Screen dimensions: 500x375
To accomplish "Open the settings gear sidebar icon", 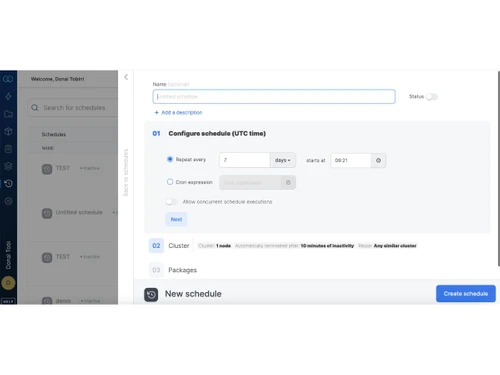I will (8, 201).
